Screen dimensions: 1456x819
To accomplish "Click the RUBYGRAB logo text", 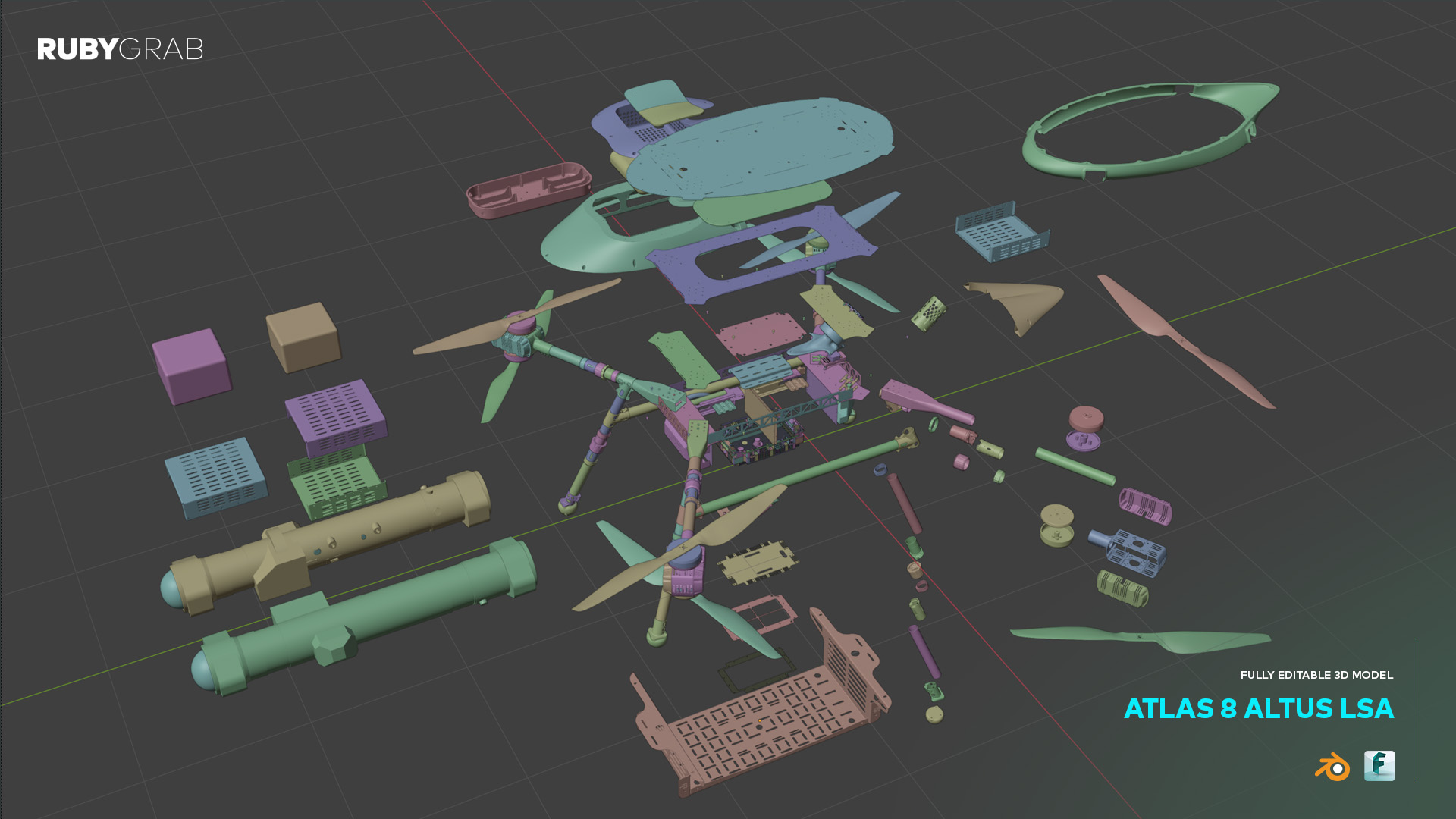I will click(120, 49).
